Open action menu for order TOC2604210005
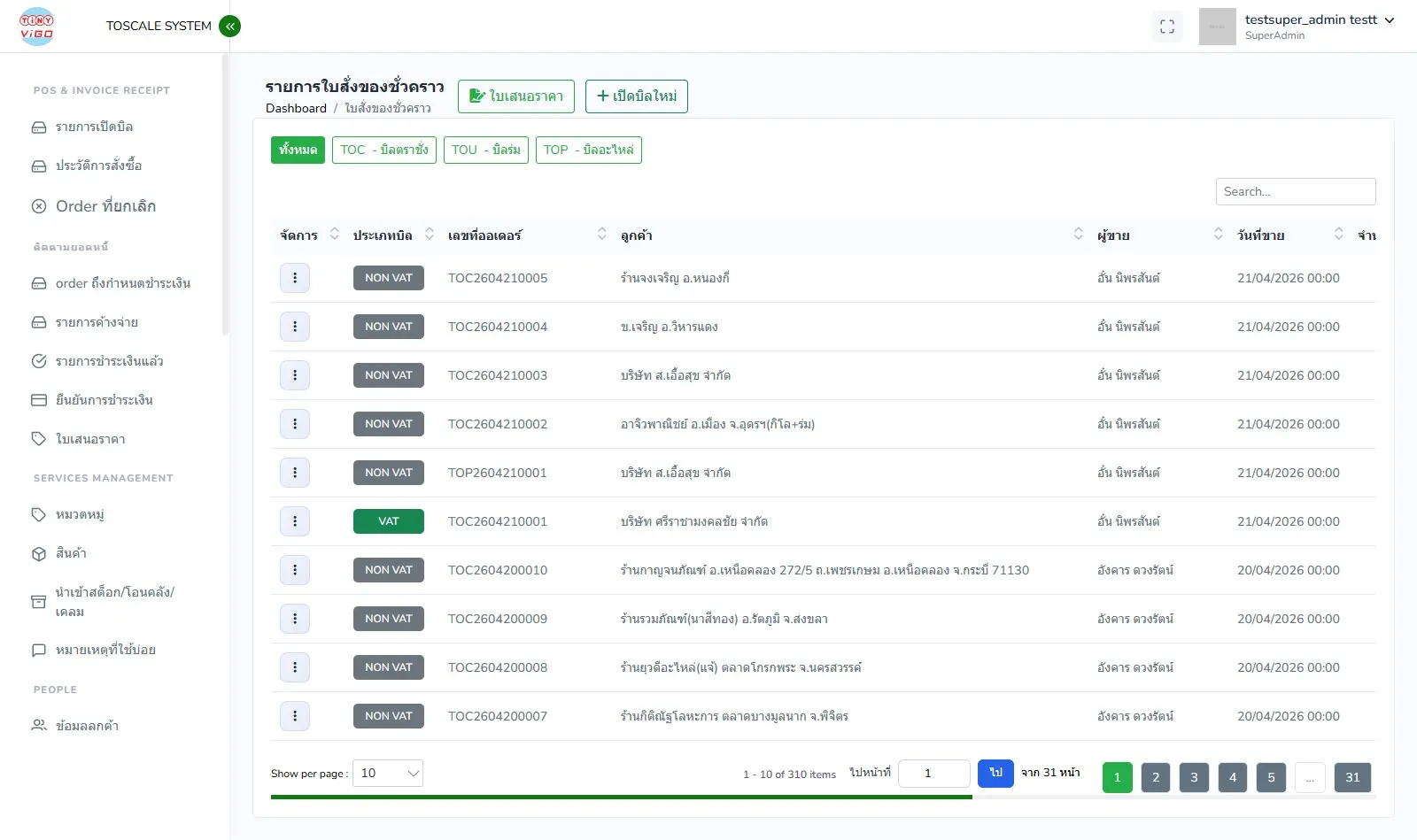This screenshot has width=1417, height=840. pyautogui.click(x=295, y=278)
